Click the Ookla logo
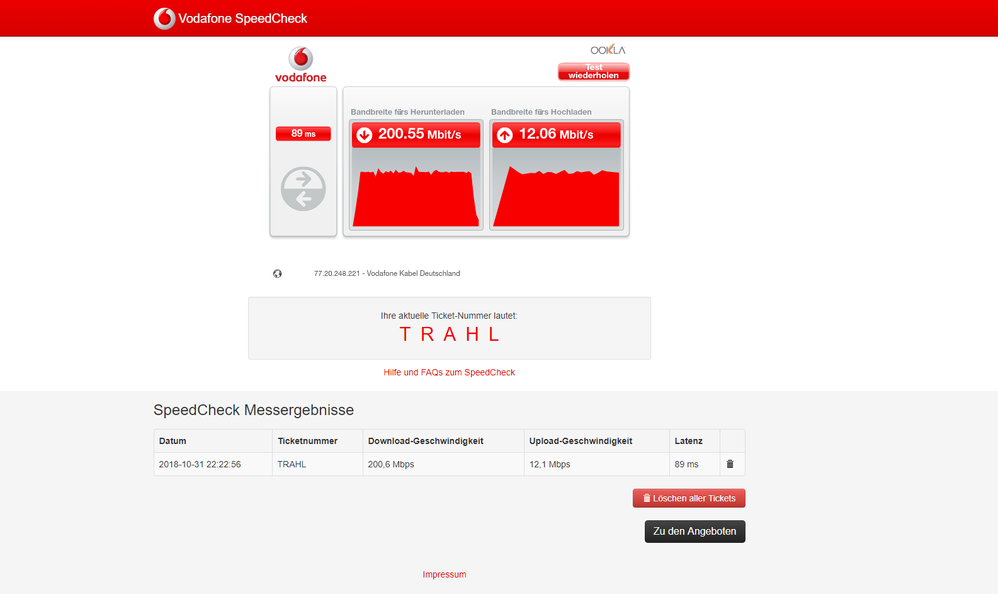 [x=608, y=50]
